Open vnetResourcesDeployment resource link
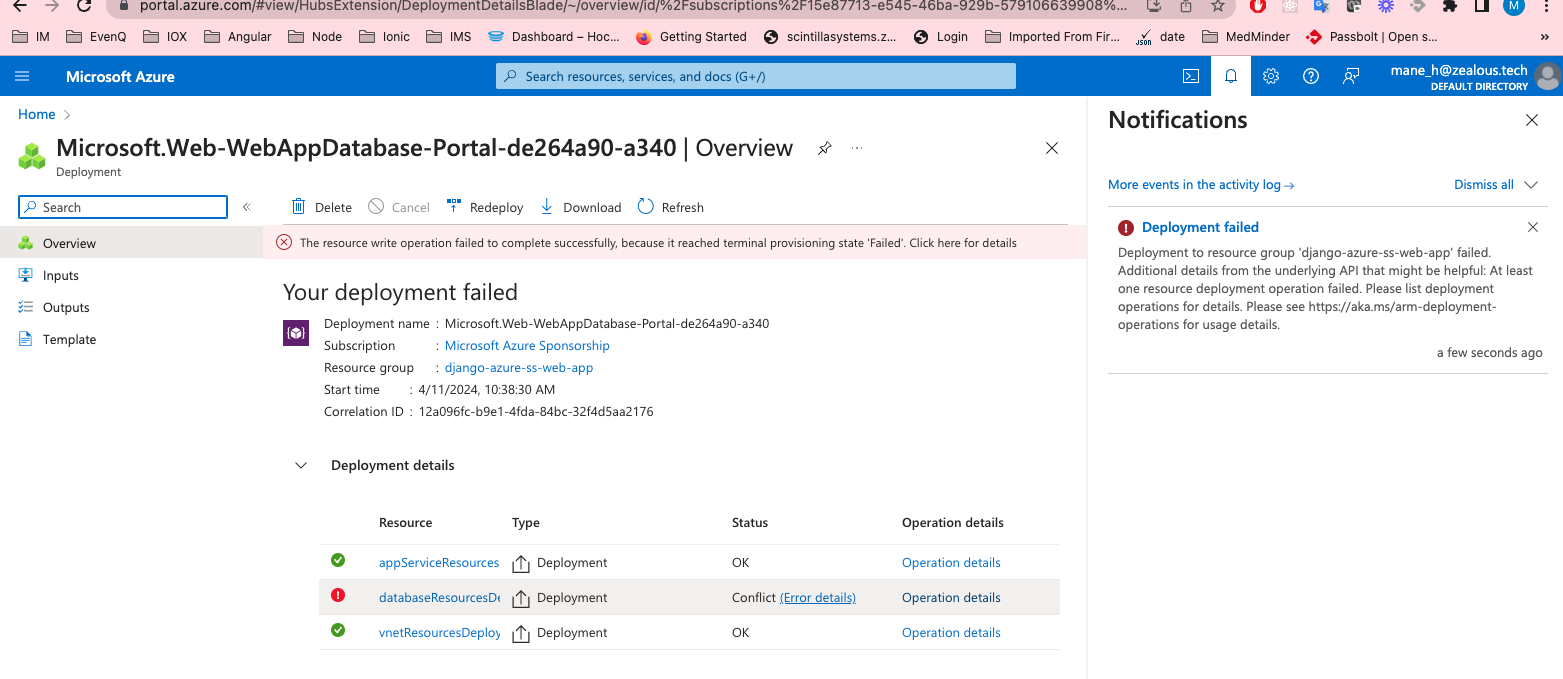Viewport: 1563px width, 679px height. (439, 633)
